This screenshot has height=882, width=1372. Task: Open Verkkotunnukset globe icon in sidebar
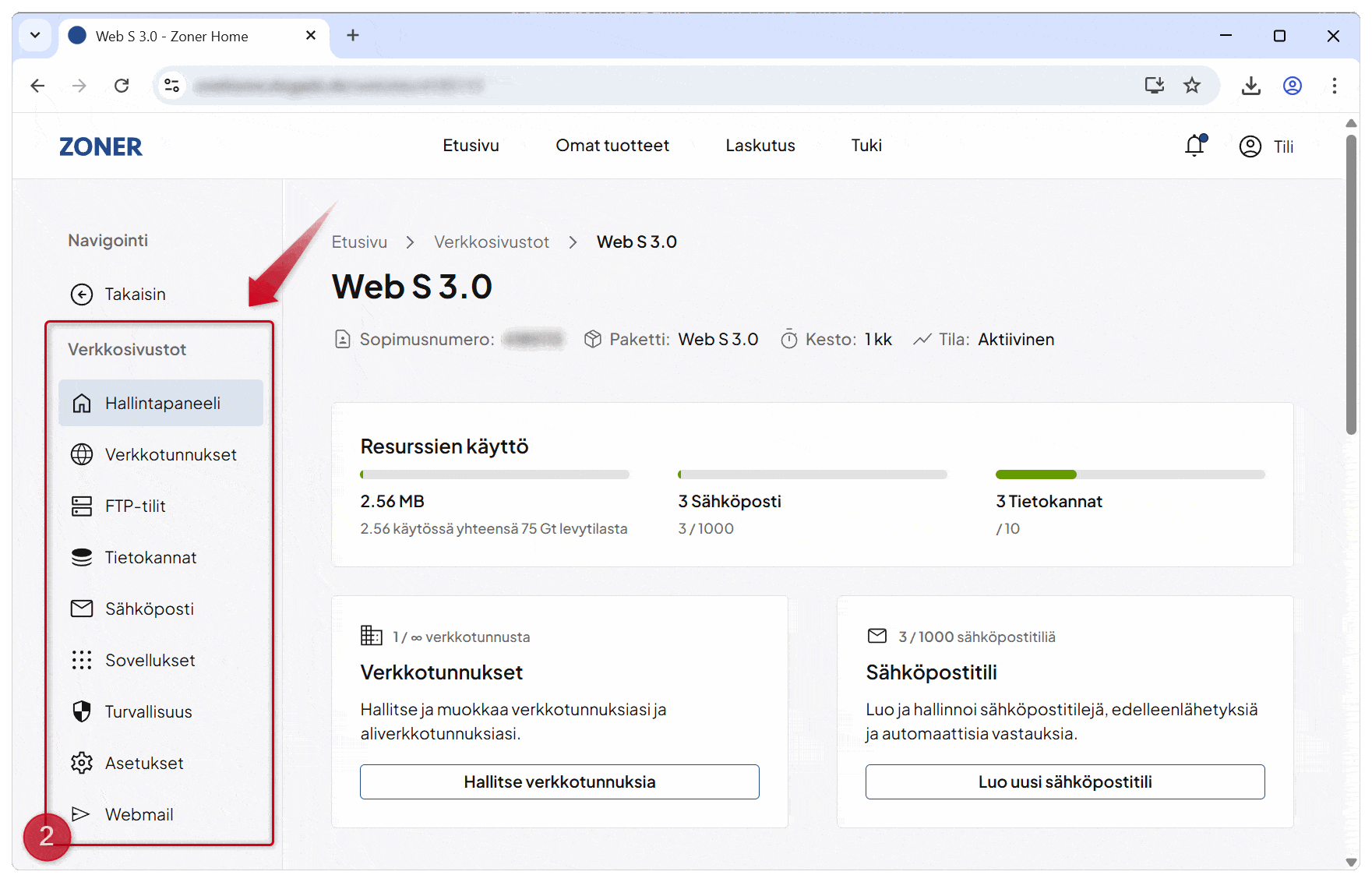coord(82,454)
